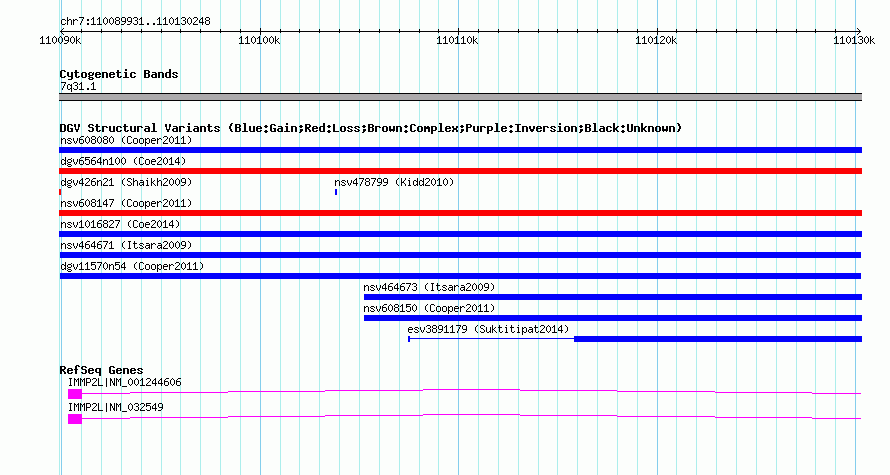Click the nsv608080 (Cooper2011) blue gain bar
The height and width of the screenshot is (475, 890).
pyautogui.click(x=460, y=150)
